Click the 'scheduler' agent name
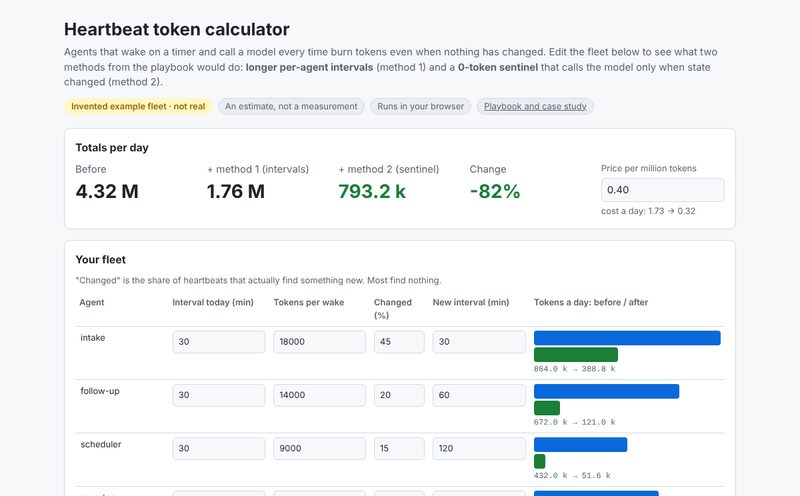The height and width of the screenshot is (496, 800). (101, 444)
